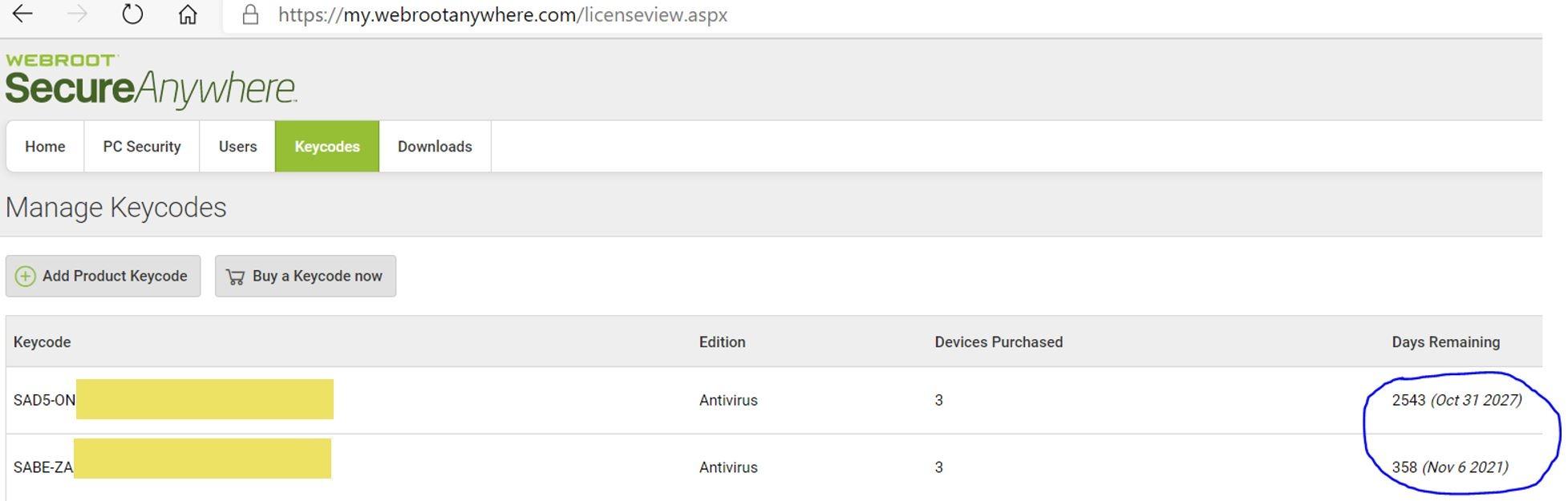Click the 358 (Nov 6 2021) days remaining value
The height and width of the screenshot is (501, 1568).
[1450, 467]
